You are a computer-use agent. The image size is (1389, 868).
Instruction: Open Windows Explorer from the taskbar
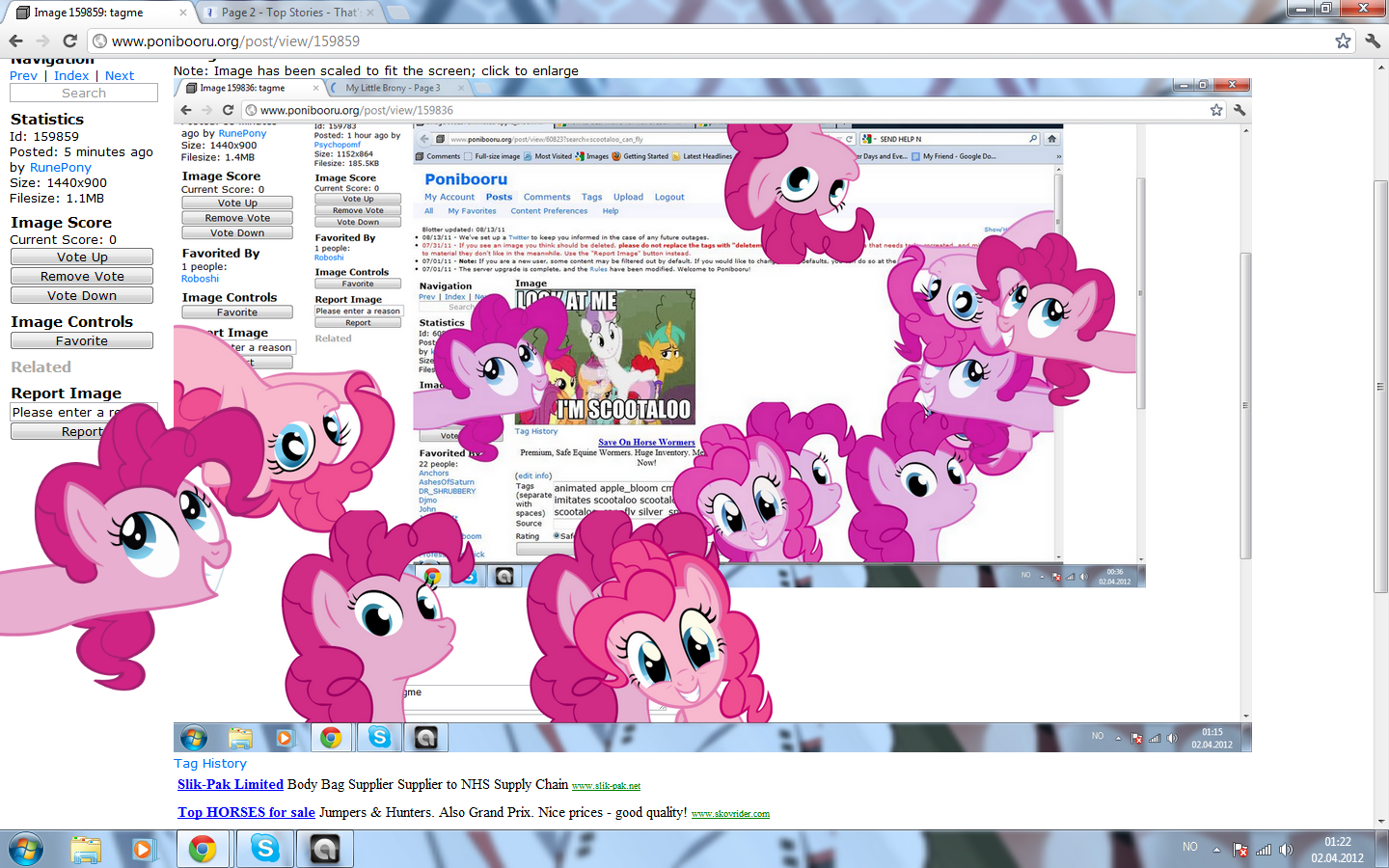click(86, 850)
